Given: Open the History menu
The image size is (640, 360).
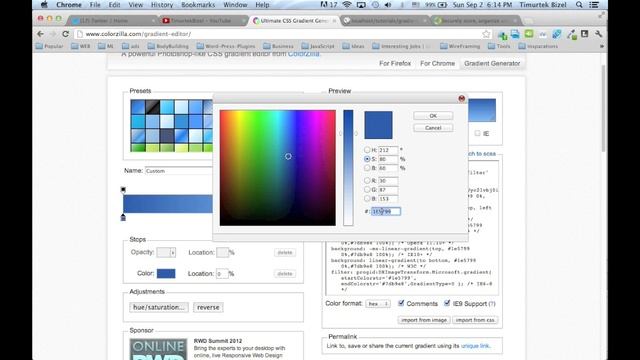Looking at the screenshot, I should (x=162, y=5).
